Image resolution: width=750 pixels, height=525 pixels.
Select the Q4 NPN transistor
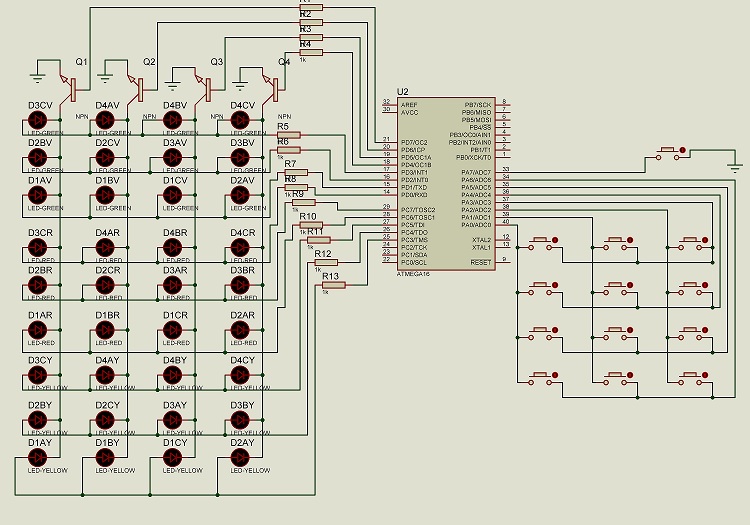point(271,88)
